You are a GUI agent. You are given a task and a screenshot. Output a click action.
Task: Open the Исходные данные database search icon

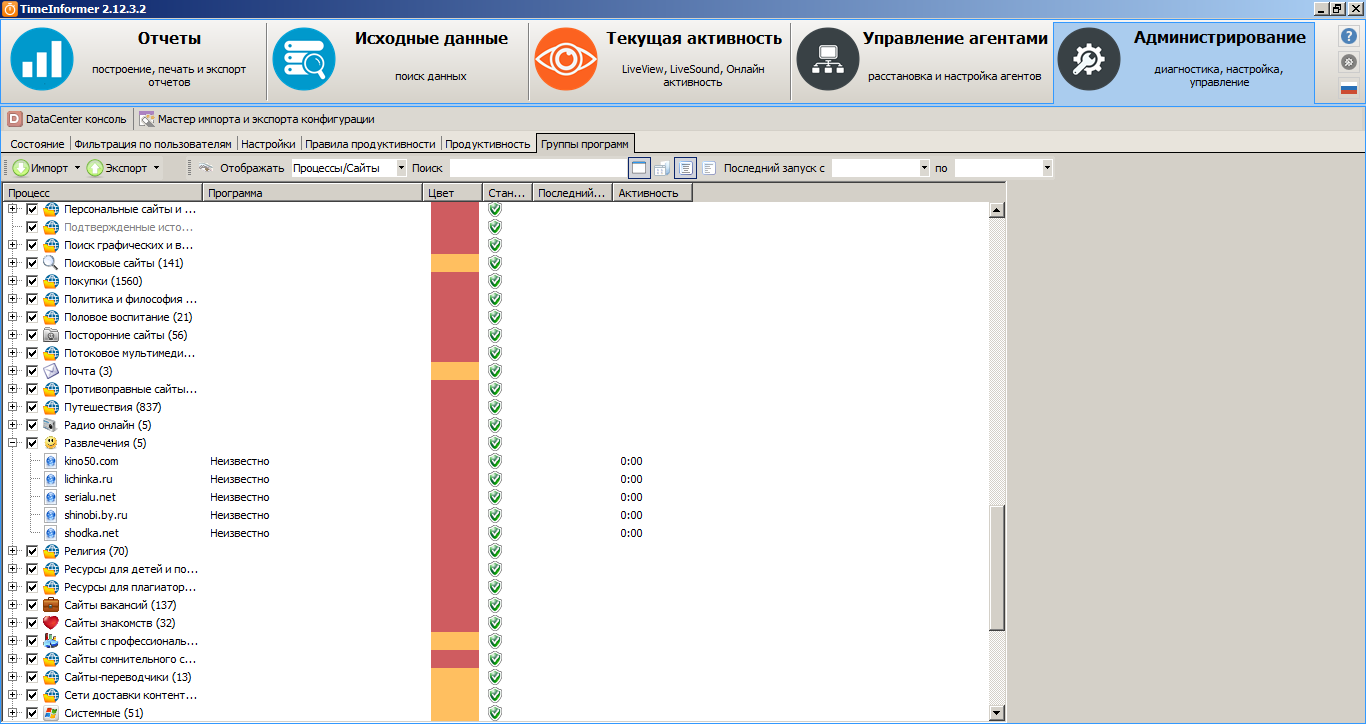pos(304,60)
